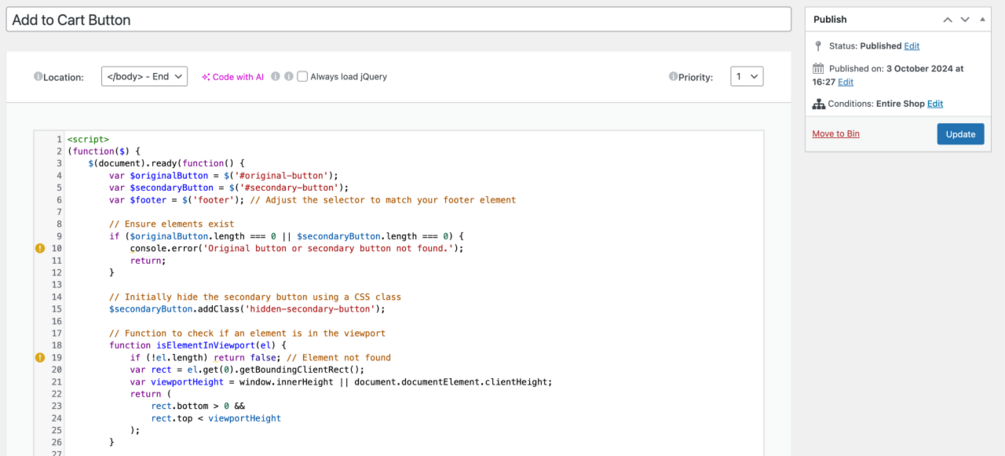Click the Publish panel heading
1005x456 pixels.
pyautogui.click(x=830, y=20)
